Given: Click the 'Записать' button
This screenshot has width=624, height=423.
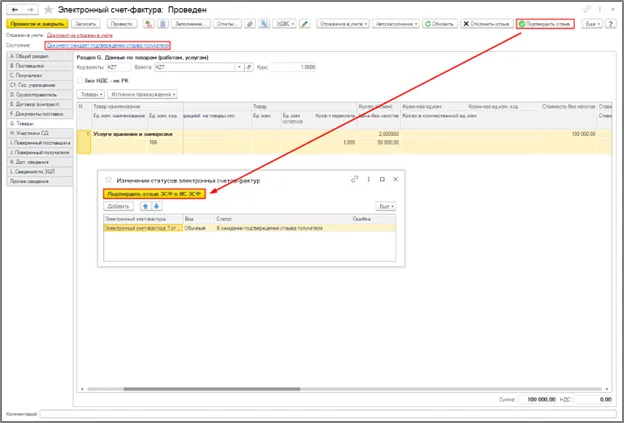Looking at the screenshot, I should [86, 24].
